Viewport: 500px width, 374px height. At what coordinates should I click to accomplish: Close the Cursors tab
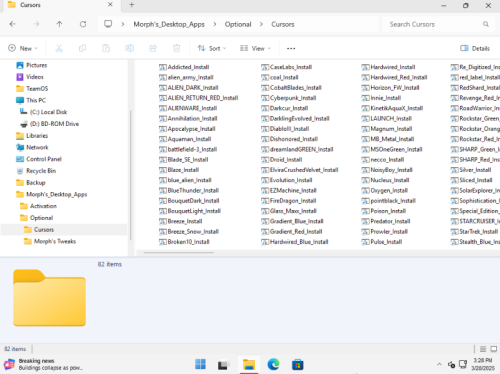[x=110, y=5]
